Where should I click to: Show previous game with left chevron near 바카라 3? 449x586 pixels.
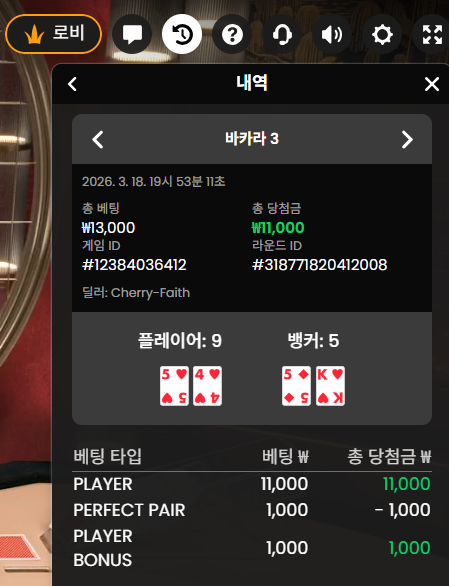point(98,139)
